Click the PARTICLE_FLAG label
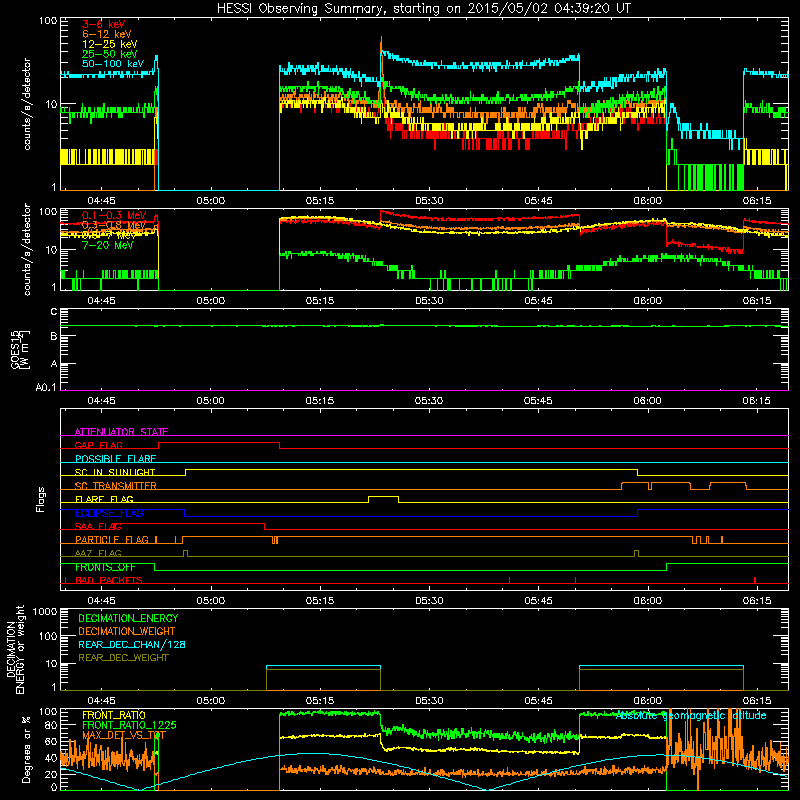This screenshot has width=800, height=800. click(x=112, y=540)
